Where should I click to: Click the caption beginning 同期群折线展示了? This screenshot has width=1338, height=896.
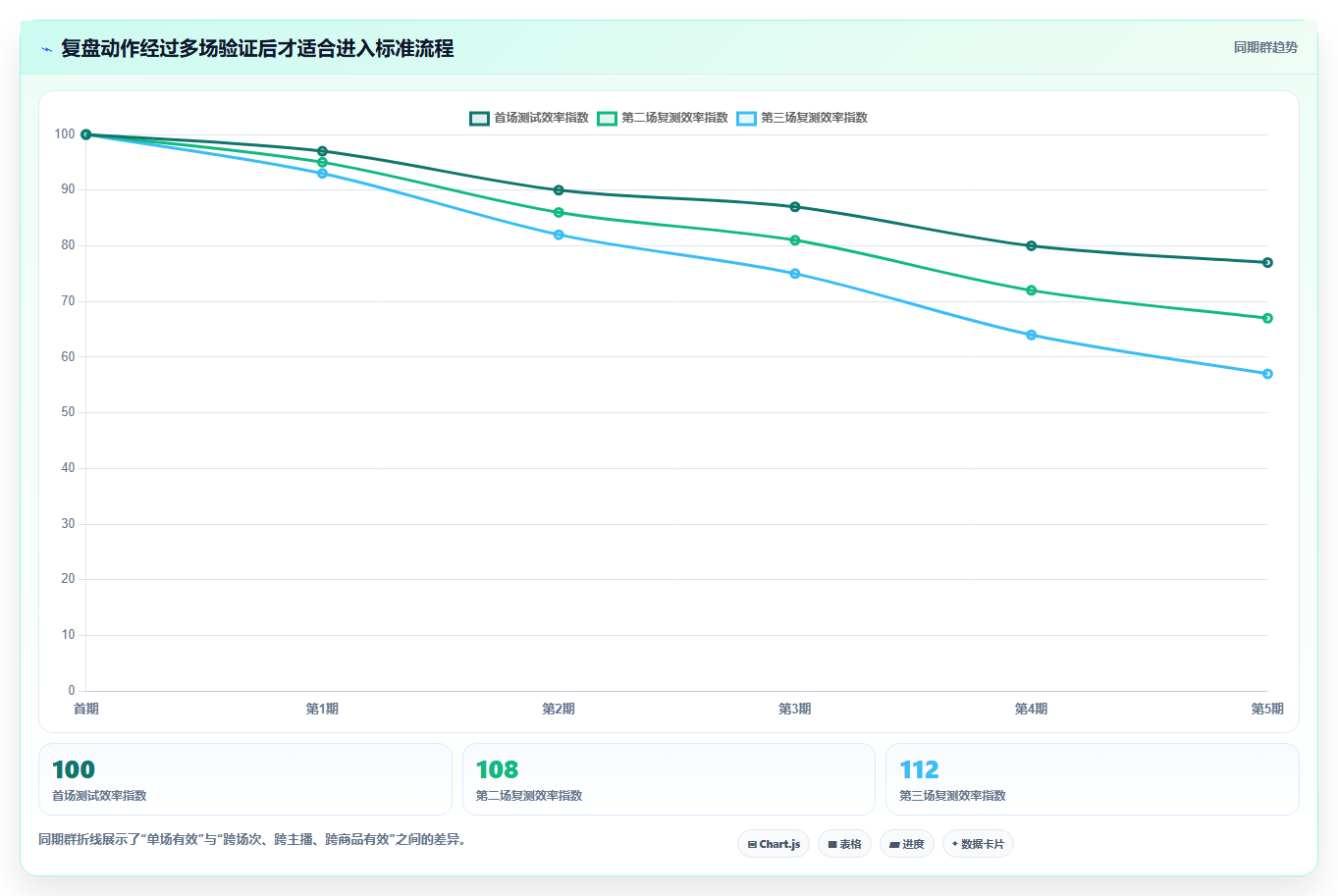coord(252,840)
